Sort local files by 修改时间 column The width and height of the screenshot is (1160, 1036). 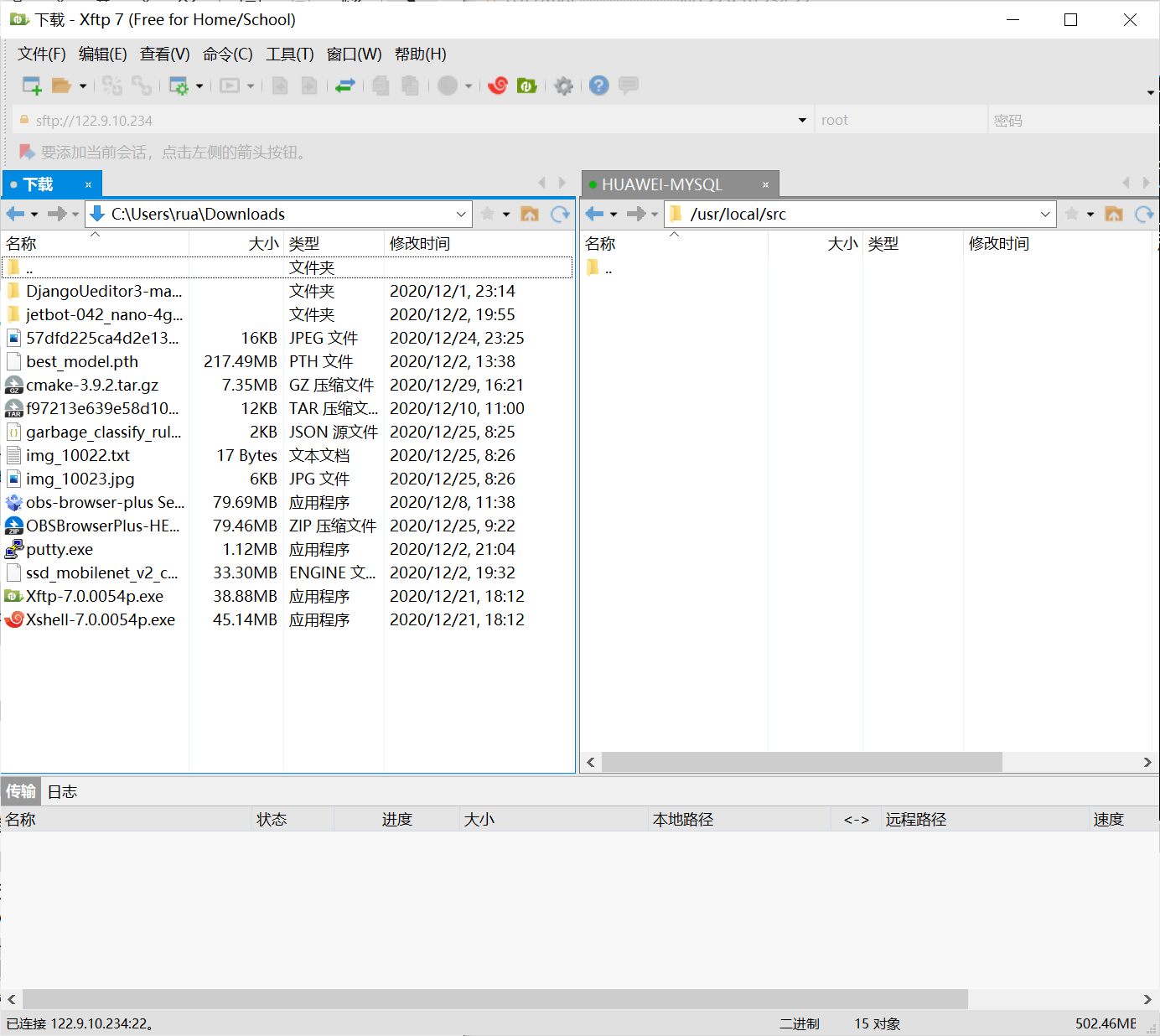click(x=478, y=244)
